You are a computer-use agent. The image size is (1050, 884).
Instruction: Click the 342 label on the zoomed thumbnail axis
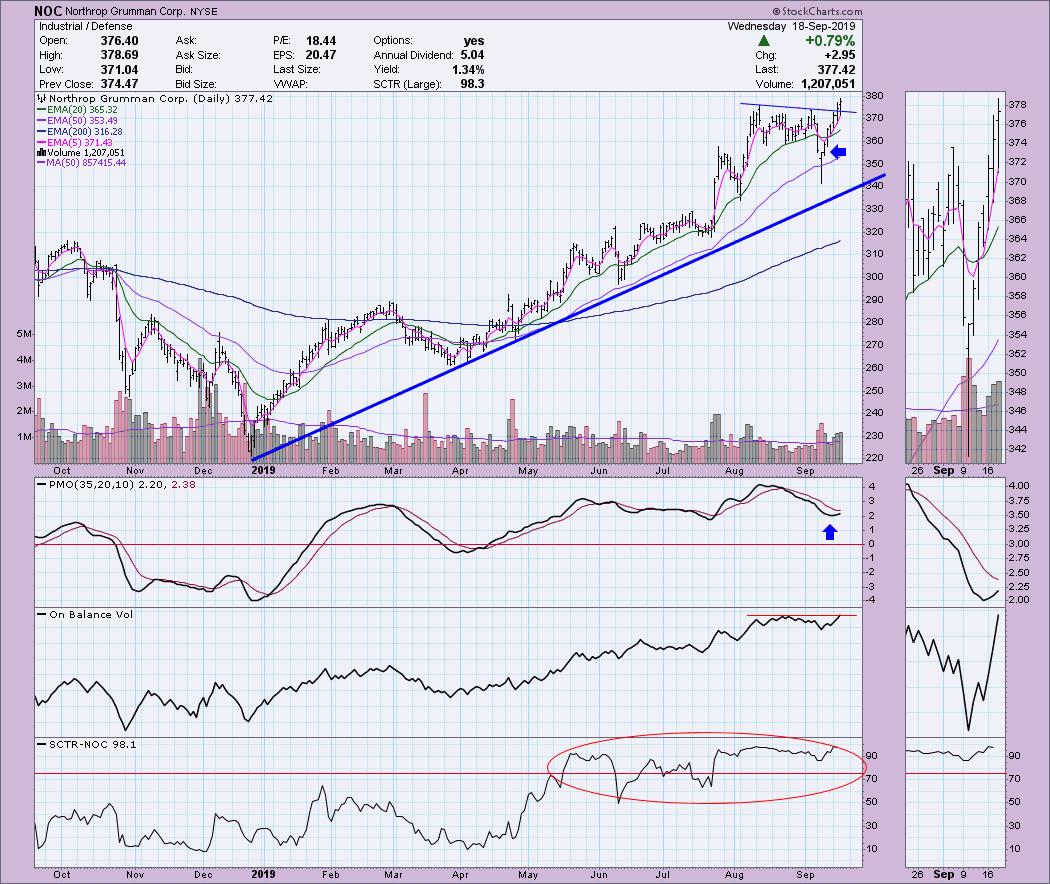[1017, 449]
